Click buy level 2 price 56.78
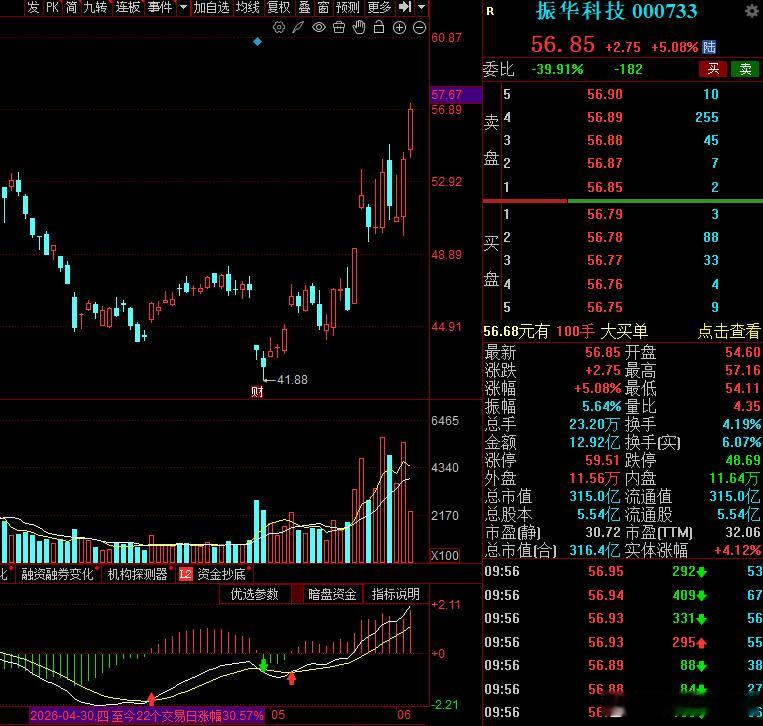 click(604, 237)
